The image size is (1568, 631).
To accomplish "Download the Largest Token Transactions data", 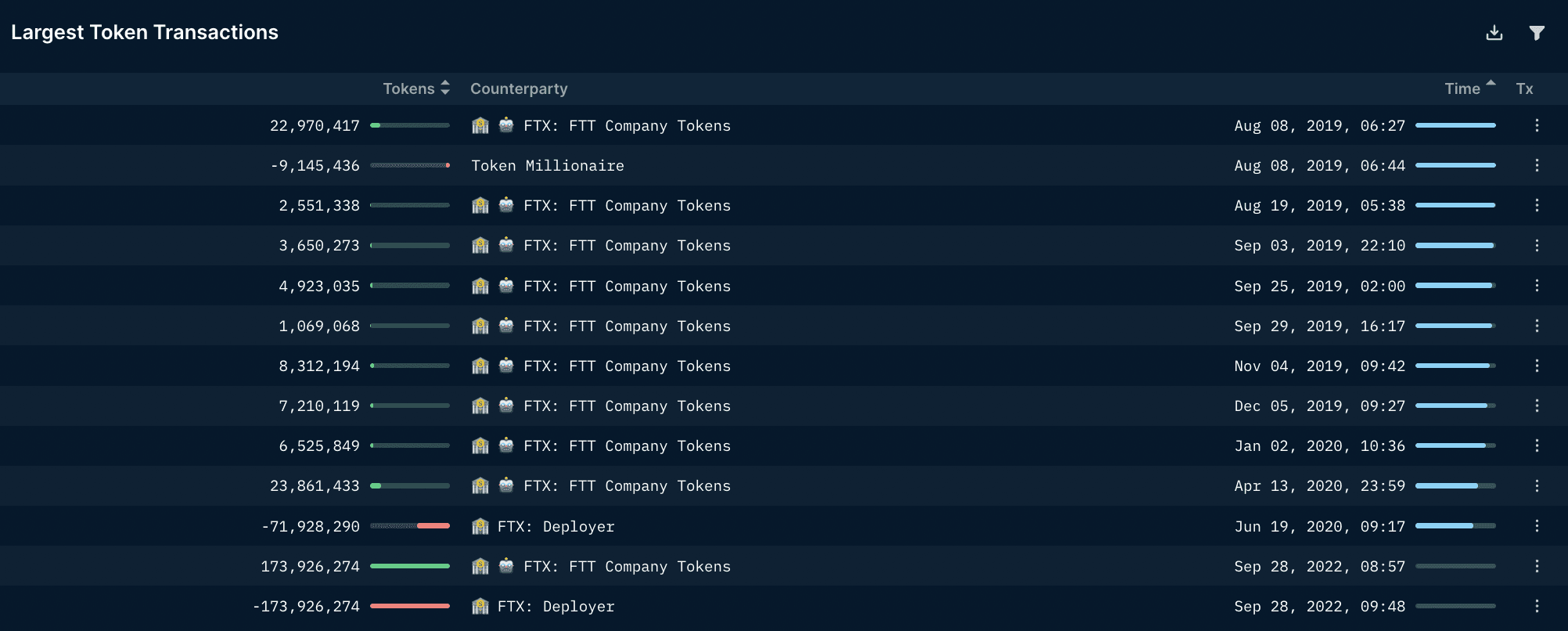I will click(1494, 33).
